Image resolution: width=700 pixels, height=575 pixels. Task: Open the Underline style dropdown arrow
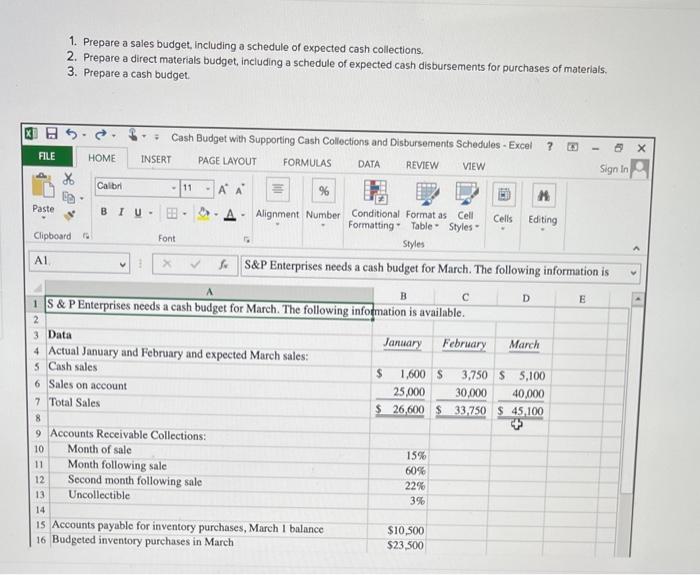tap(150, 213)
